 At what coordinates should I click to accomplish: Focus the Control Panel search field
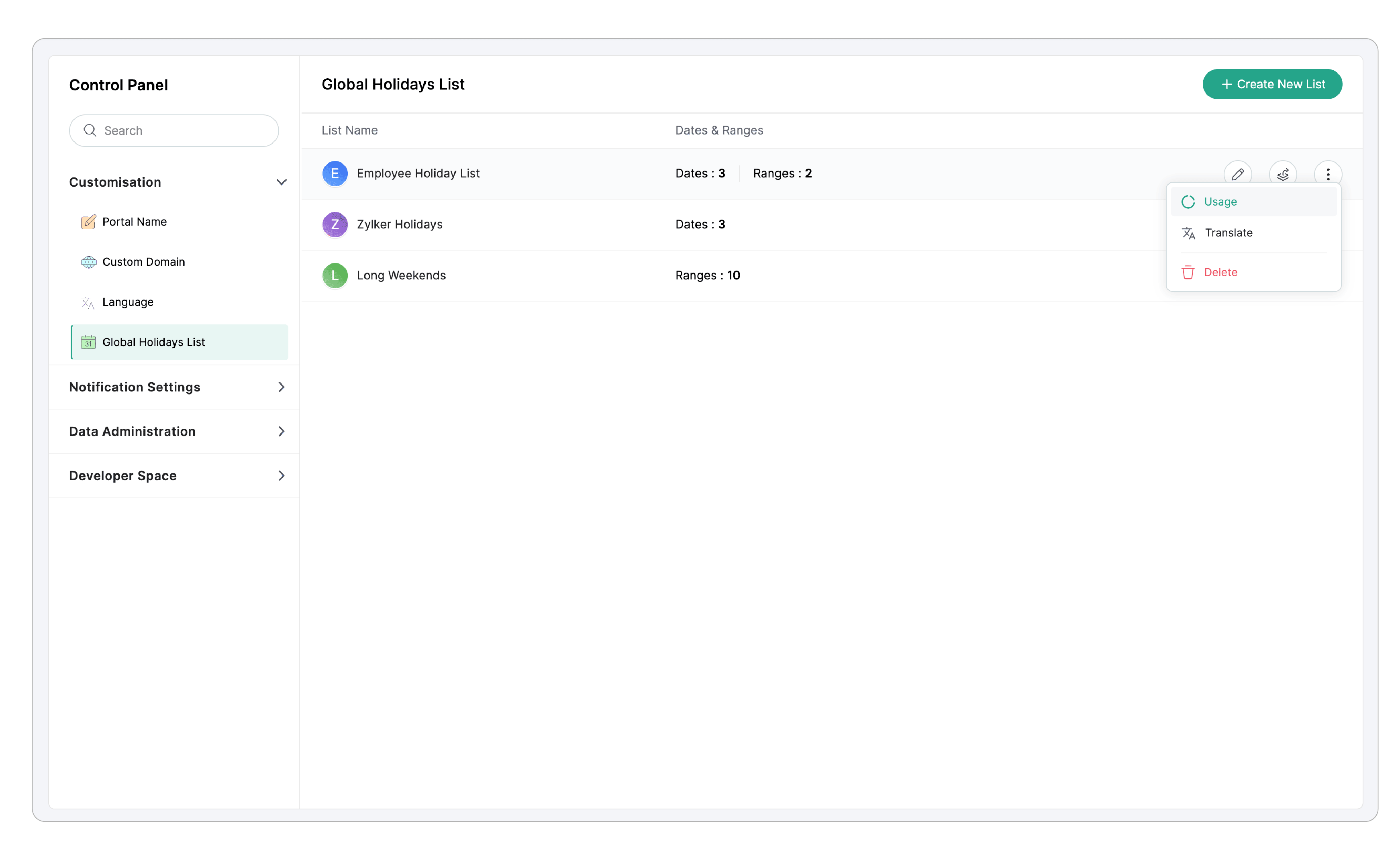pos(182,130)
